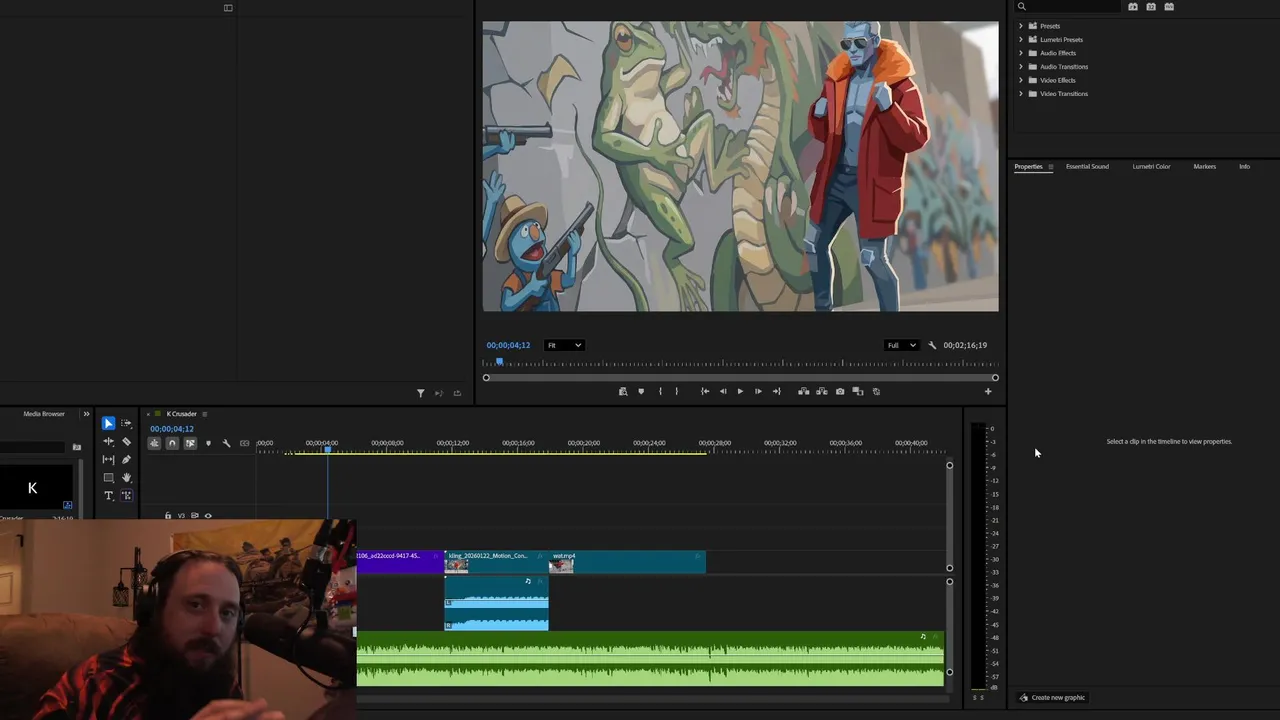Click the new bin icon in project panel
The image size is (1280, 720).
[x=76, y=447]
